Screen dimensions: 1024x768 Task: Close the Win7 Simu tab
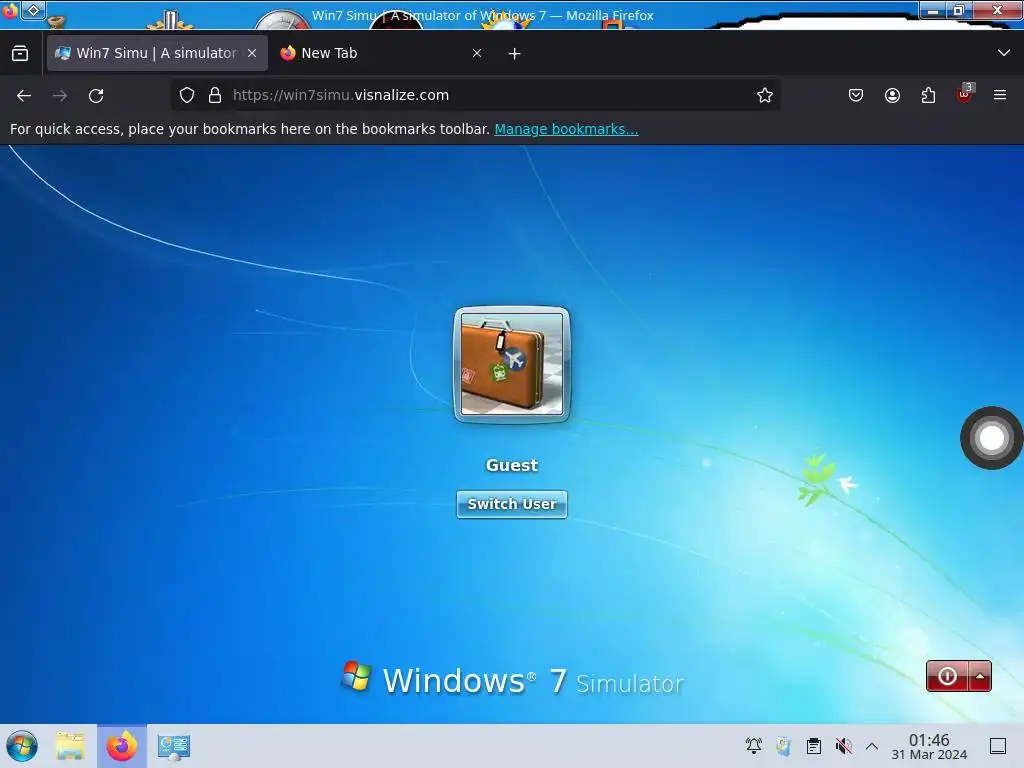coord(252,54)
